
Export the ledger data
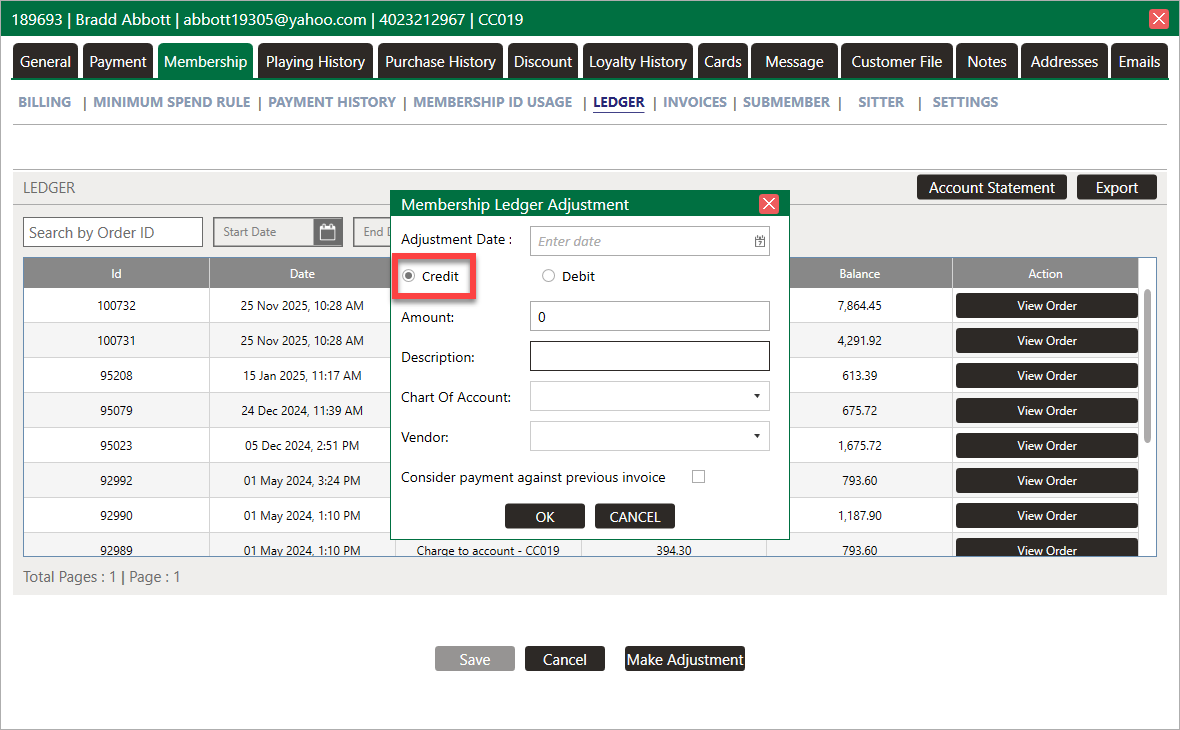pyautogui.click(x=1116, y=188)
